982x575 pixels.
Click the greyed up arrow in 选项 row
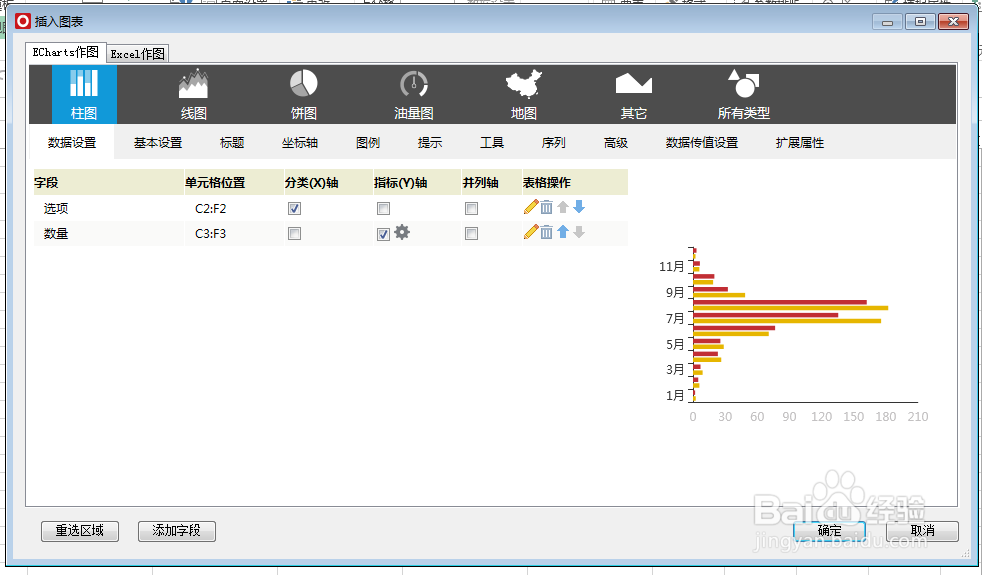point(563,207)
